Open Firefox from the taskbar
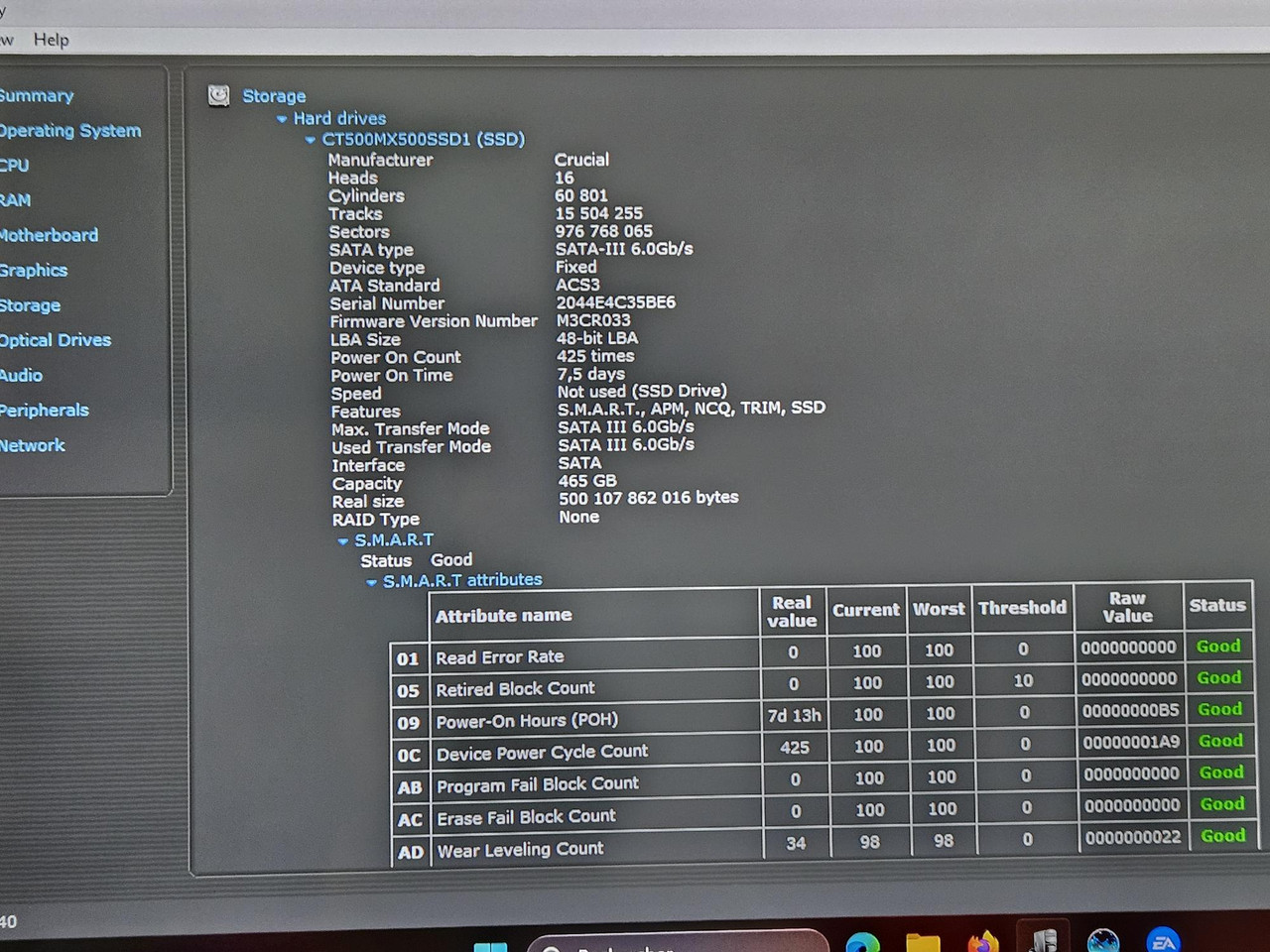 pos(983,941)
